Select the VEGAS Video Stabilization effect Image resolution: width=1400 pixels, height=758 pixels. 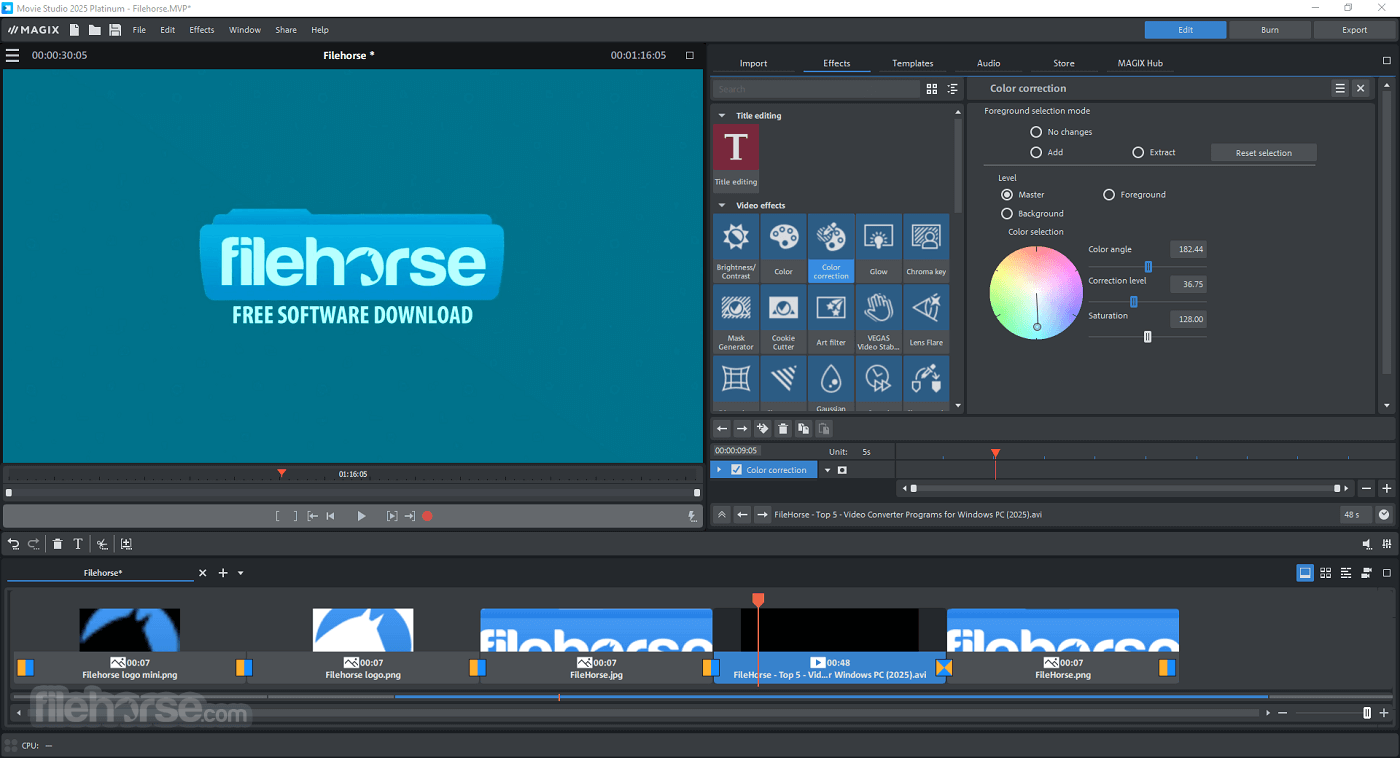coord(878,319)
